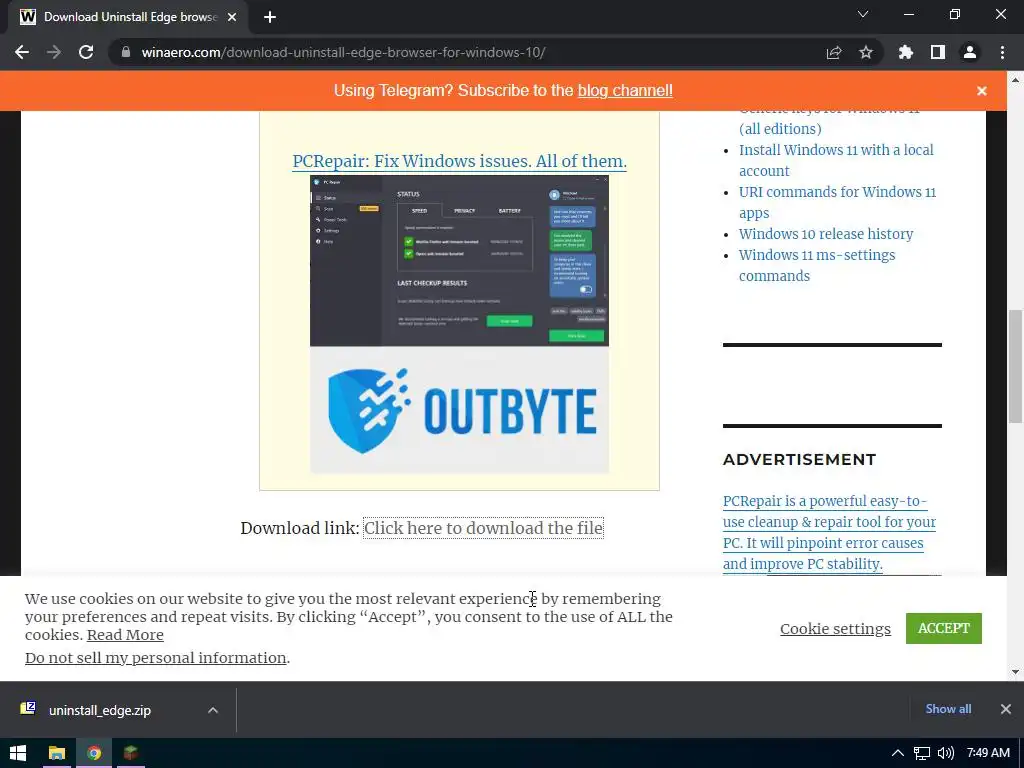
Task: Dismiss the Telegram banner
Action: tap(982, 91)
